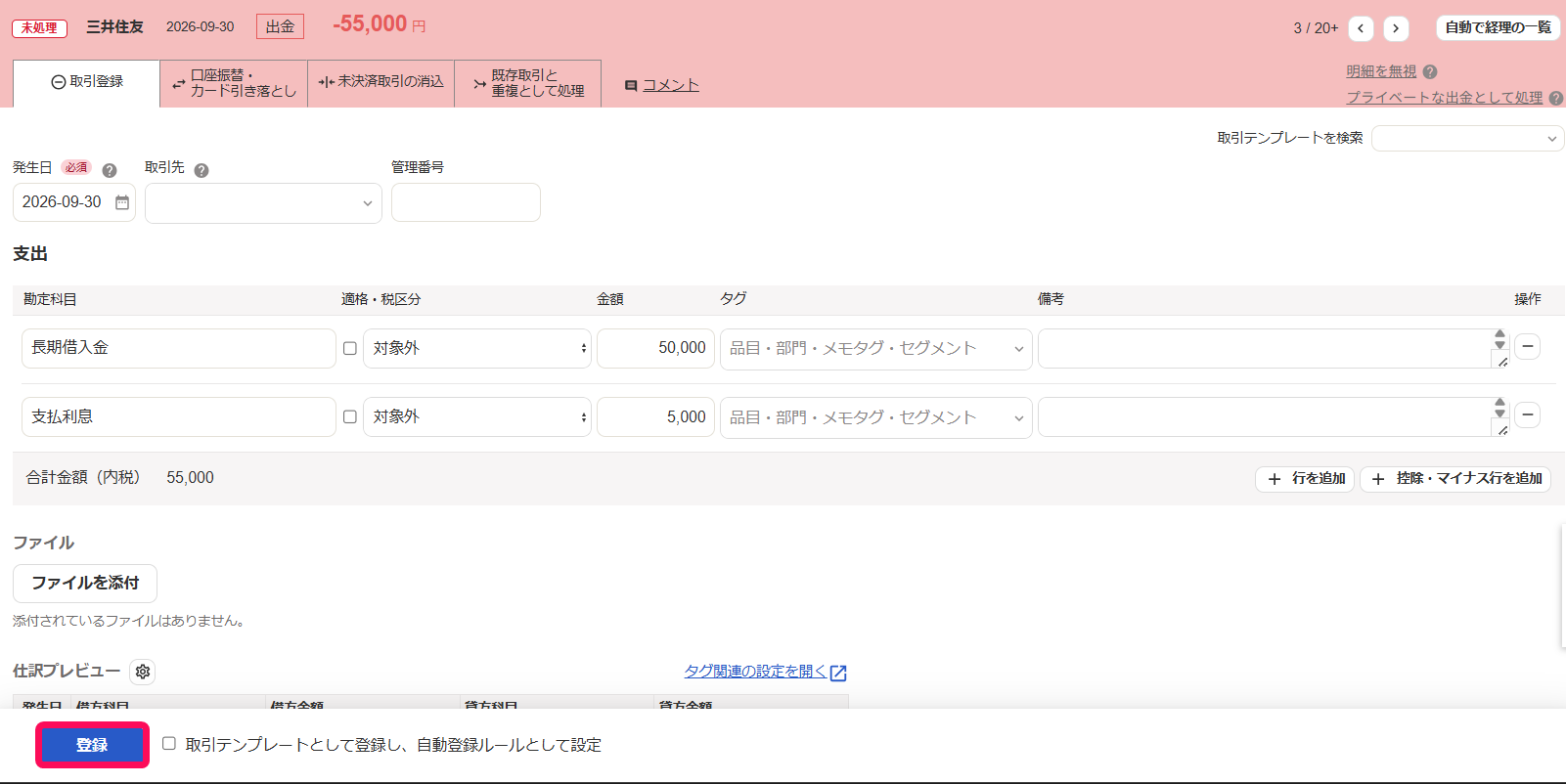The image size is (1566, 784).
Task: Click ファイルを添付 button
Action: tap(85, 584)
